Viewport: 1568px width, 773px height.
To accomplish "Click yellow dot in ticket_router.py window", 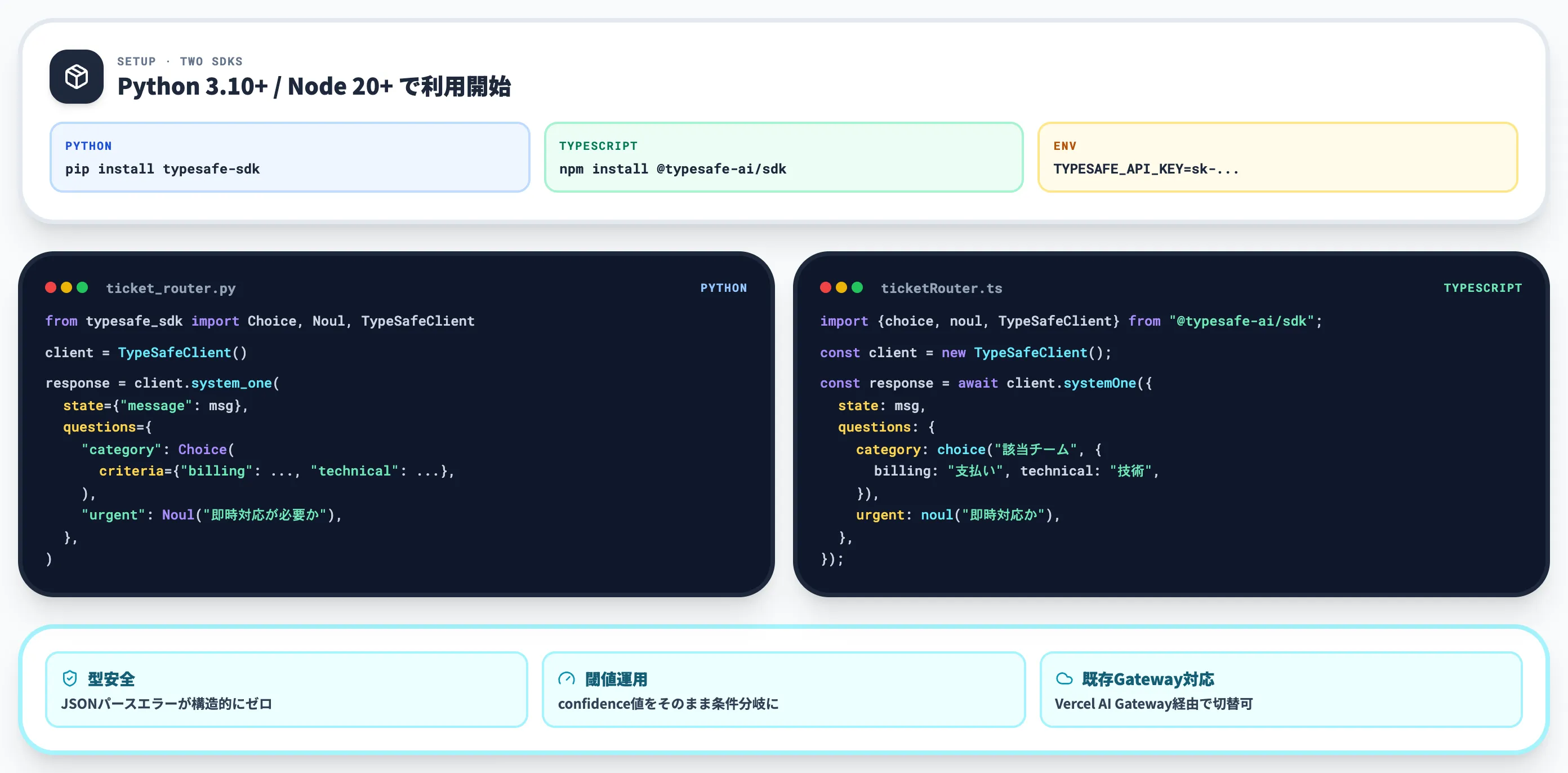I will [x=66, y=287].
